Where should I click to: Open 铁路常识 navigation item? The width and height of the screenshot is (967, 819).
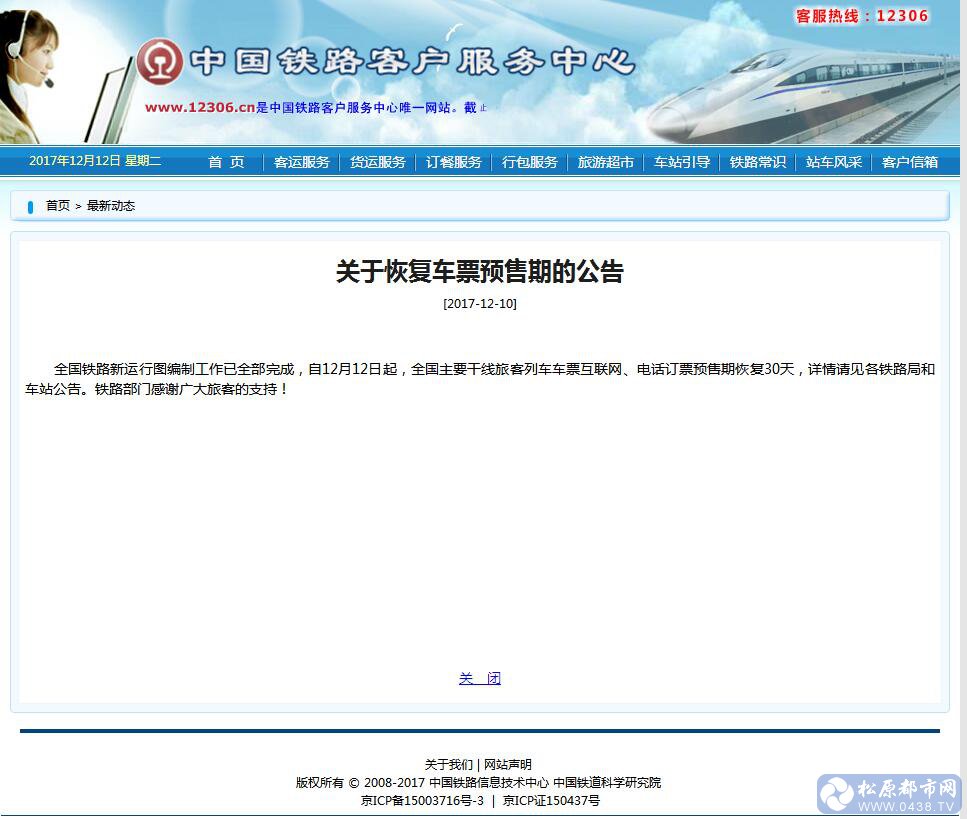[x=757, y=162]
